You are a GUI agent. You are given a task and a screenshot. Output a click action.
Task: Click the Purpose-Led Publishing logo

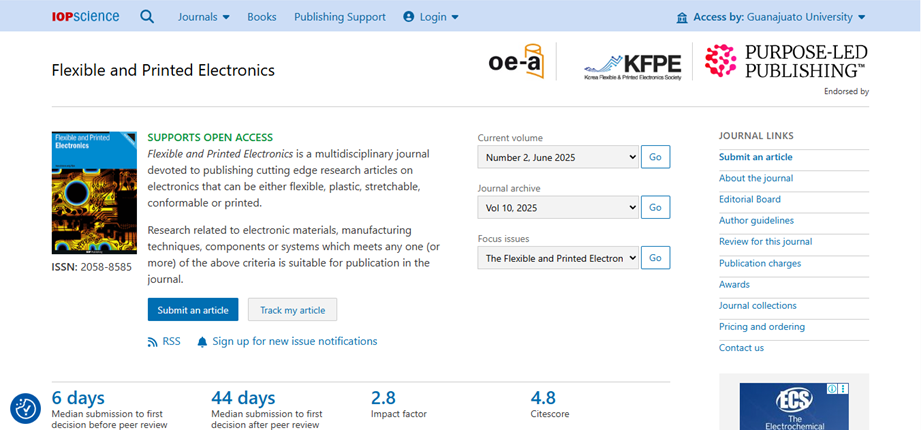[x=786, y=61]
